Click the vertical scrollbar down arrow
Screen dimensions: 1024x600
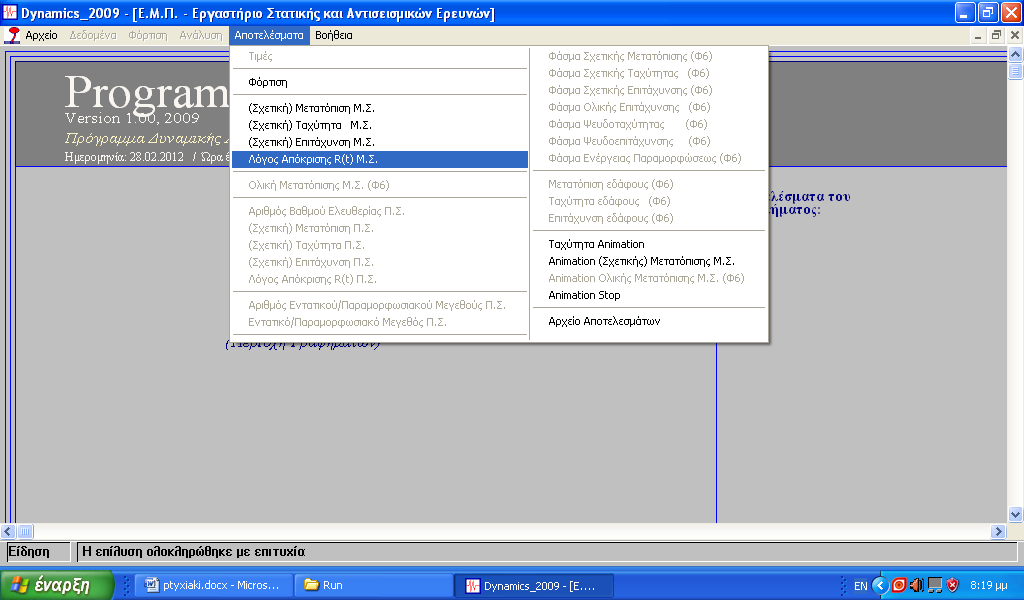tap(1015, 514)
